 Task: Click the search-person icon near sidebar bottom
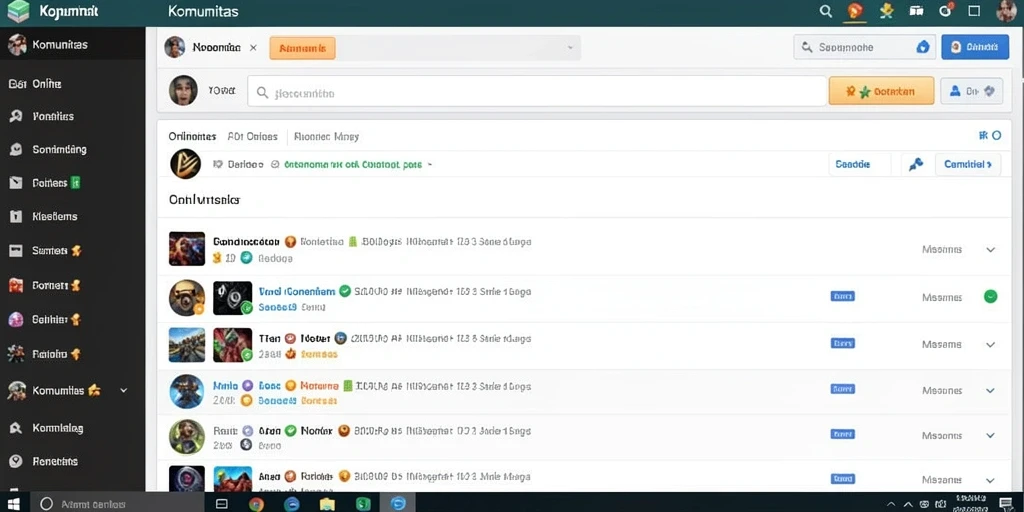16,428
